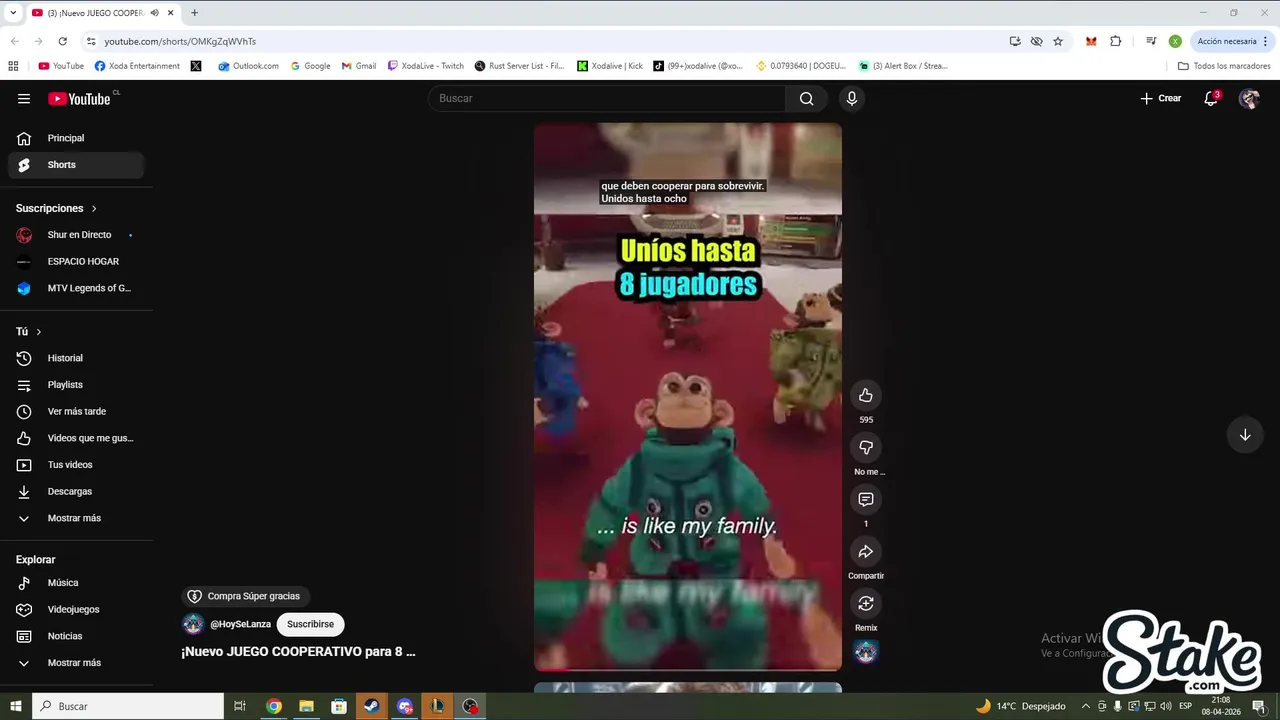The height and width of the screenshot is (720, 1280).
Task: Go to the next short with down arrow
Action: [x=1245, y=435]
